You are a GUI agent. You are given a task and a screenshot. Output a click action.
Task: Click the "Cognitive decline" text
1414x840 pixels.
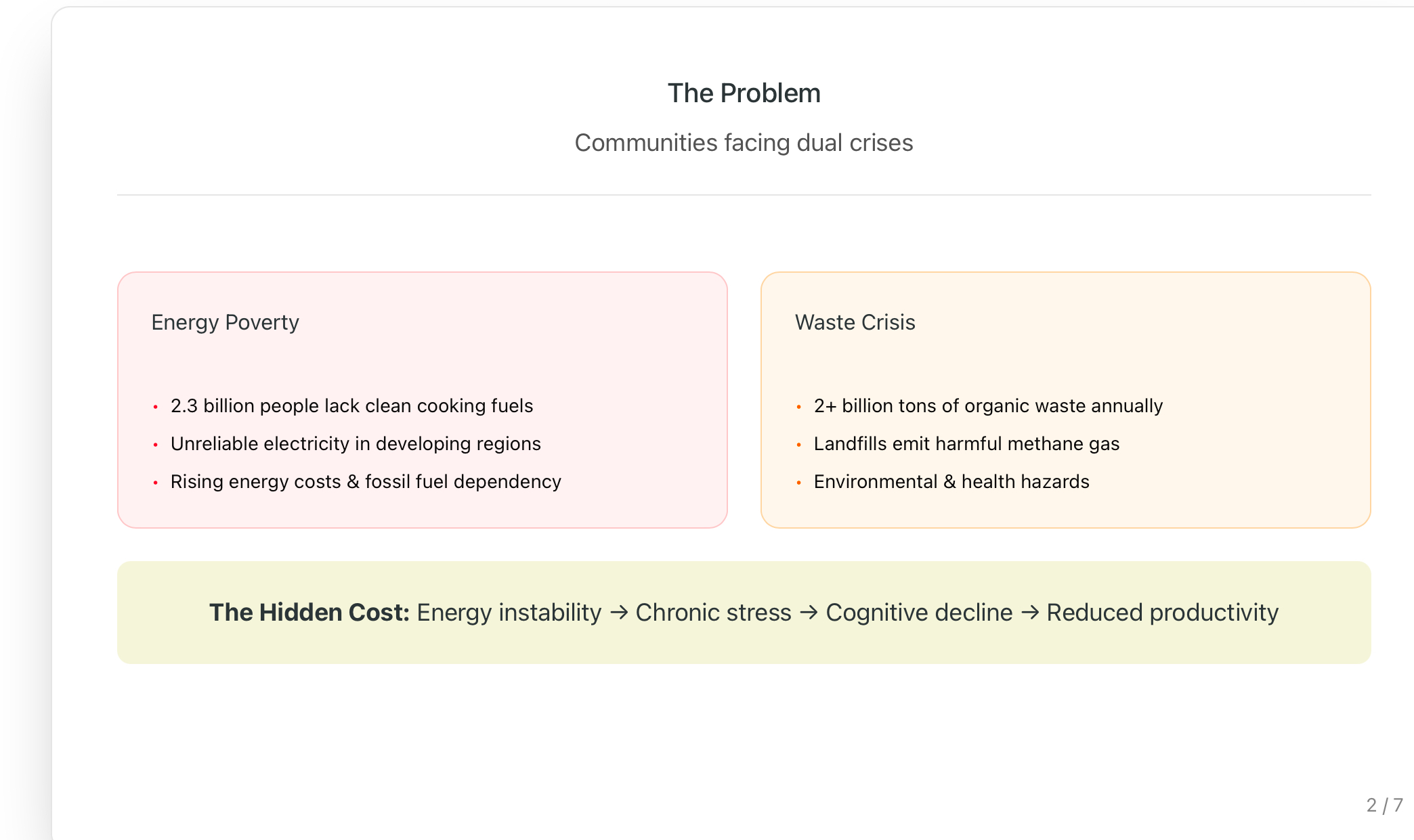click(919, 613)
